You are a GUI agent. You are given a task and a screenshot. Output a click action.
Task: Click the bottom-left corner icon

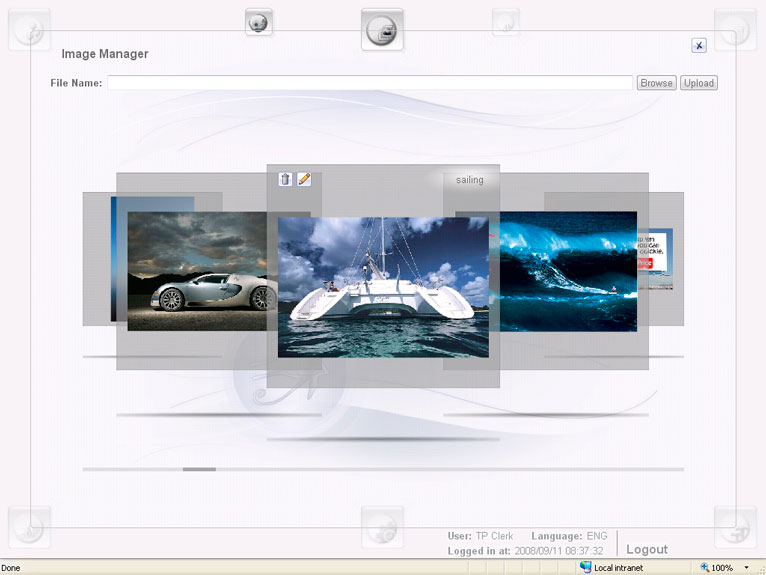(x=30, y=527)
